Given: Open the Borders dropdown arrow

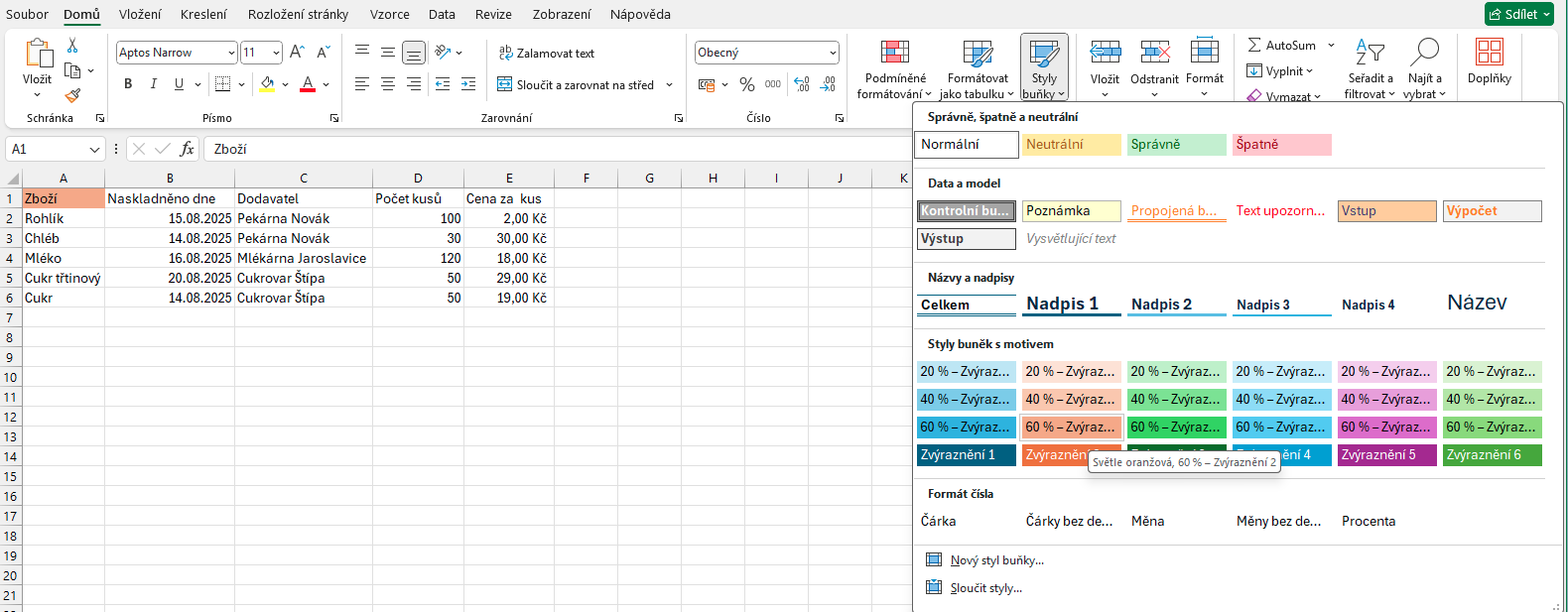Looking at the screenshot, I should [x=241, y=84].
